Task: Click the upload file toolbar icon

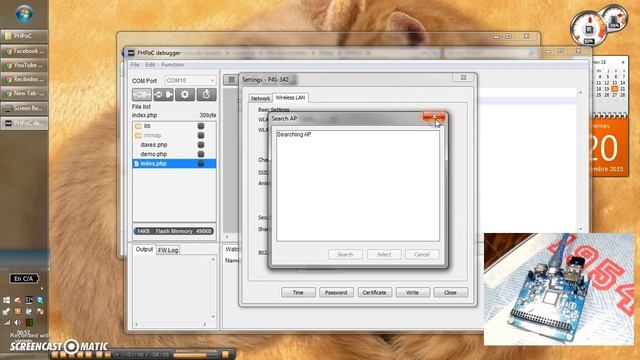Action: coord(164,95)
